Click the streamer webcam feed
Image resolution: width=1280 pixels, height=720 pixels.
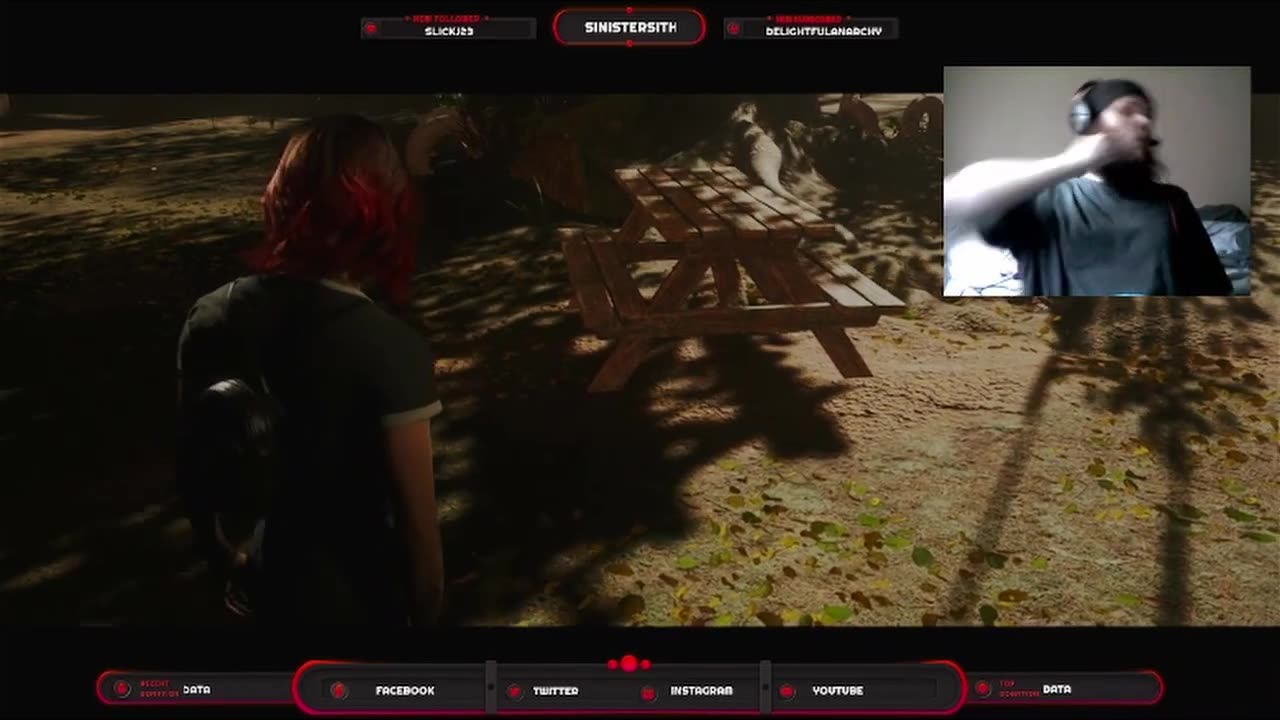[x=1097, y=182]
